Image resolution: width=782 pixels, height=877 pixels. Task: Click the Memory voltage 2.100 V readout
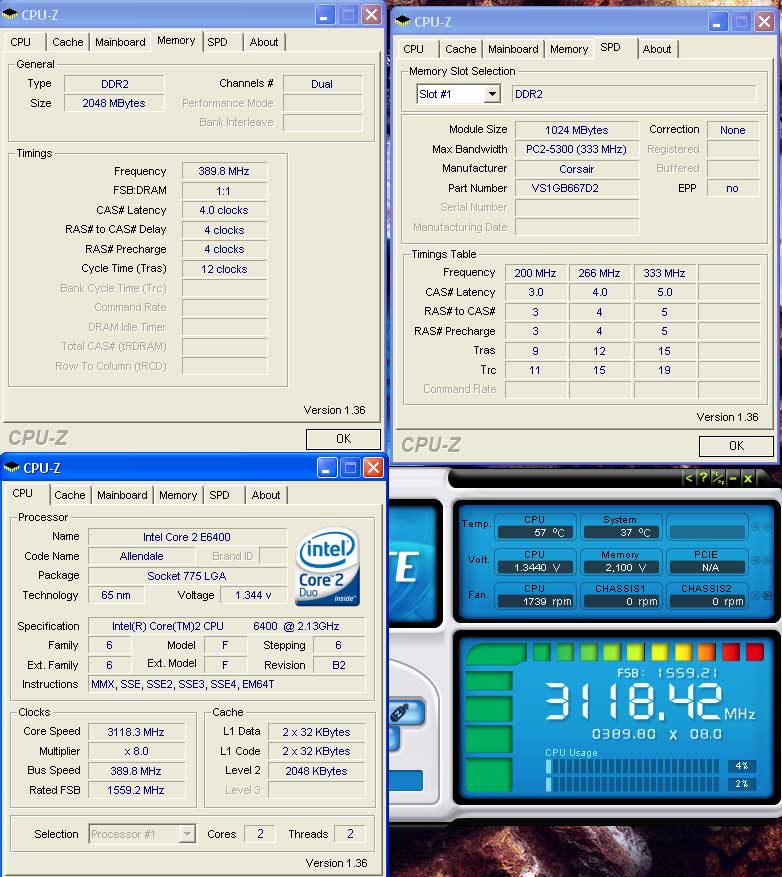click(x=621, y=568)
